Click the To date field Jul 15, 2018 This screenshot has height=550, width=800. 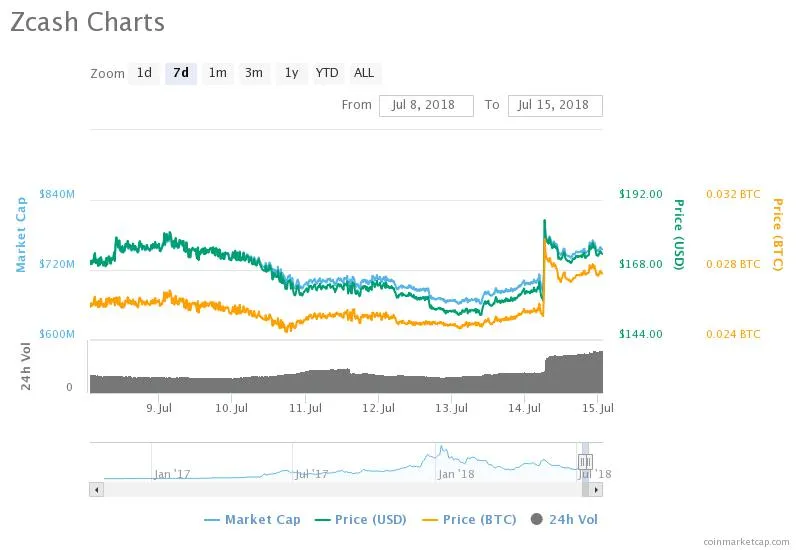click(x=555, y=106)
